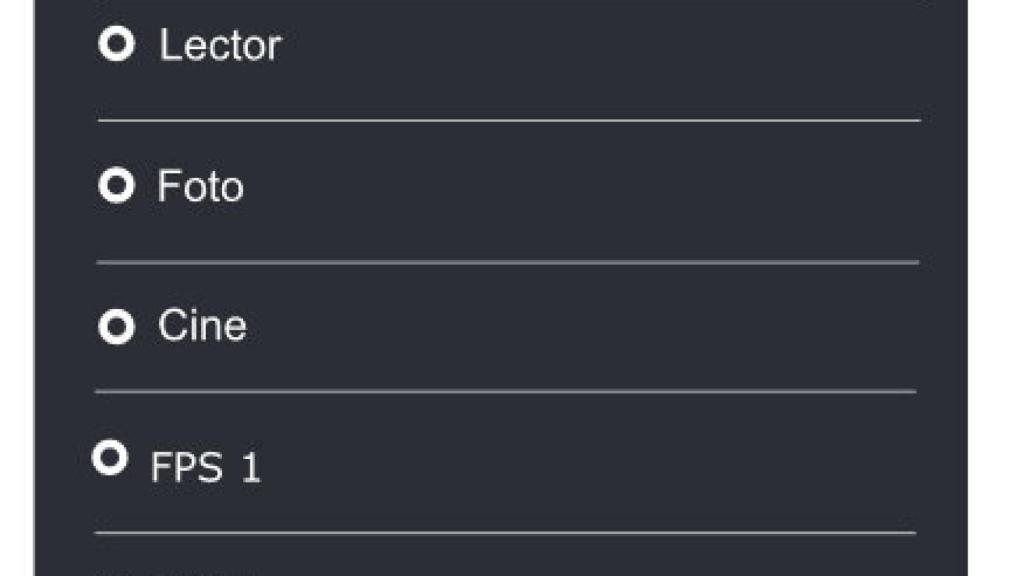1024x576 pixels.
Task: Click the Foto label text
Action: [199, 186]
